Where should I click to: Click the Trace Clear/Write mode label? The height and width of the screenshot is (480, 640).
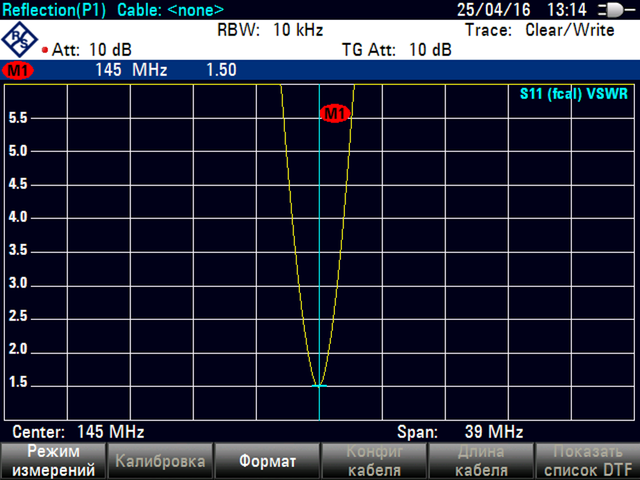pos(540,30)
